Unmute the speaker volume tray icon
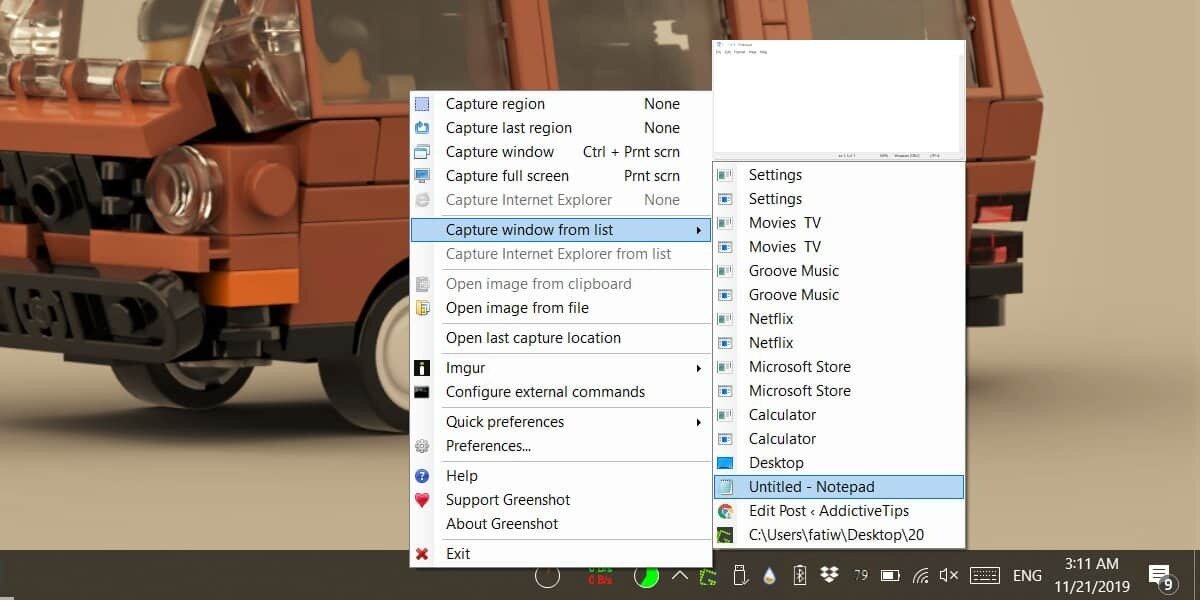The width and height of the screenshot is (1200, 600). (x=949, y=576)
